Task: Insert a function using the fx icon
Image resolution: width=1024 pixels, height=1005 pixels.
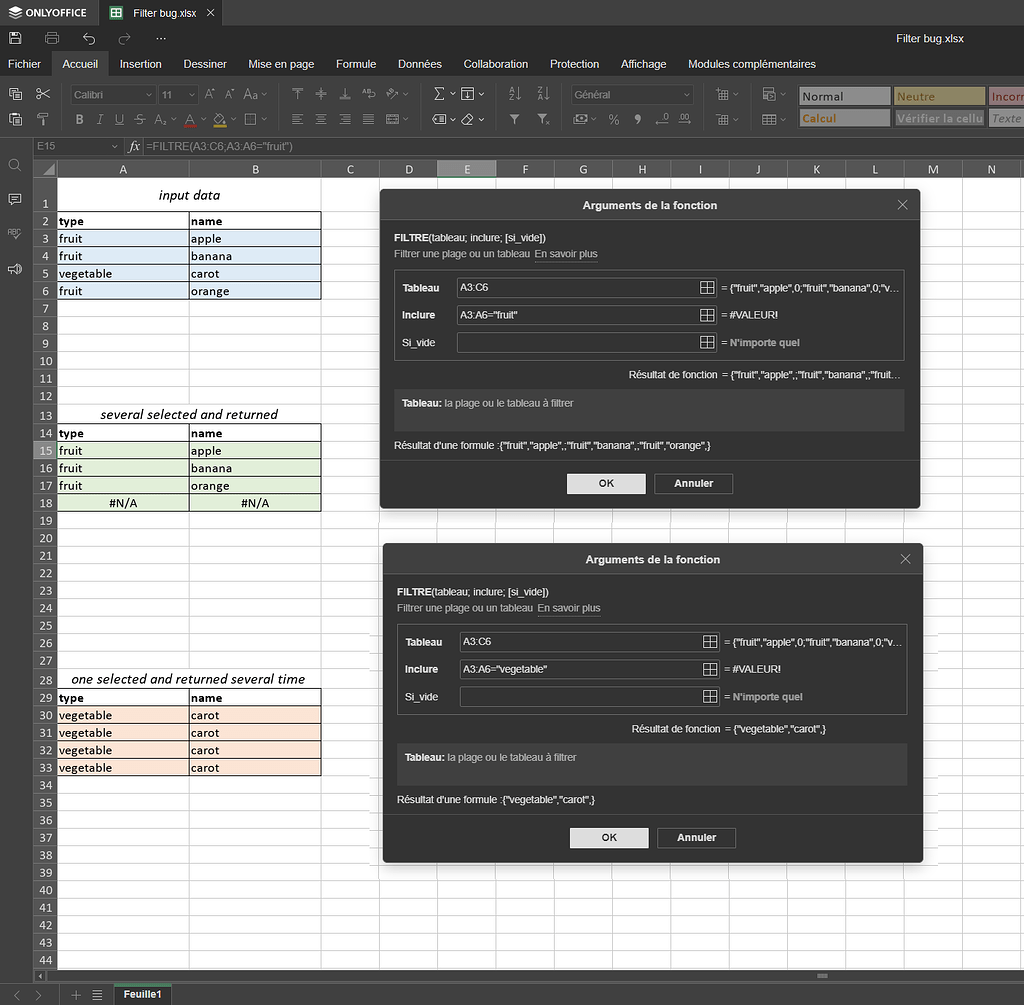Action: [x=134, y=145]
